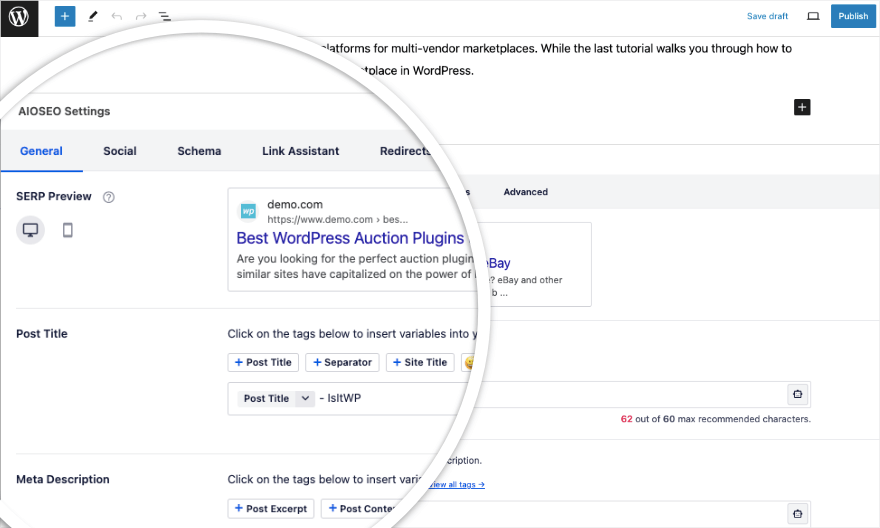Screen dimensions: 880x528
Task: Click Save draft
Action: click(x=767, y=16)
